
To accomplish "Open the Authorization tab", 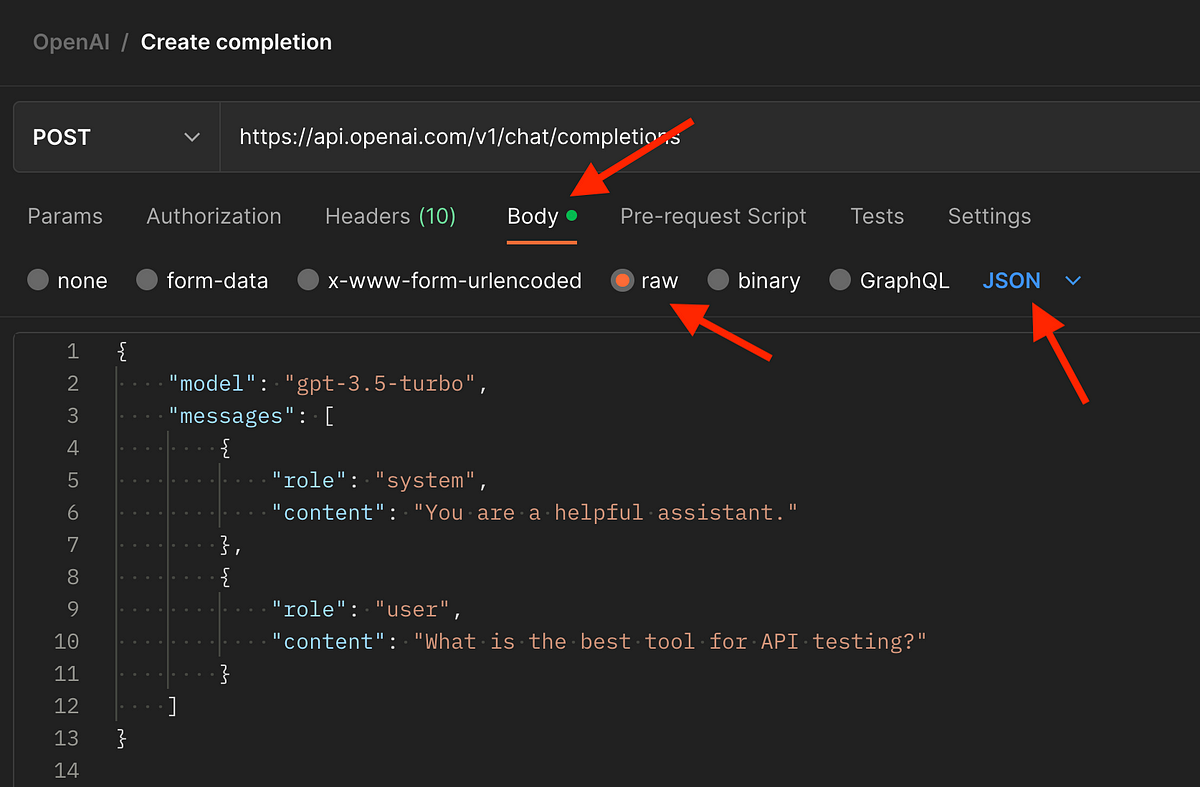I will click(214, 216).
